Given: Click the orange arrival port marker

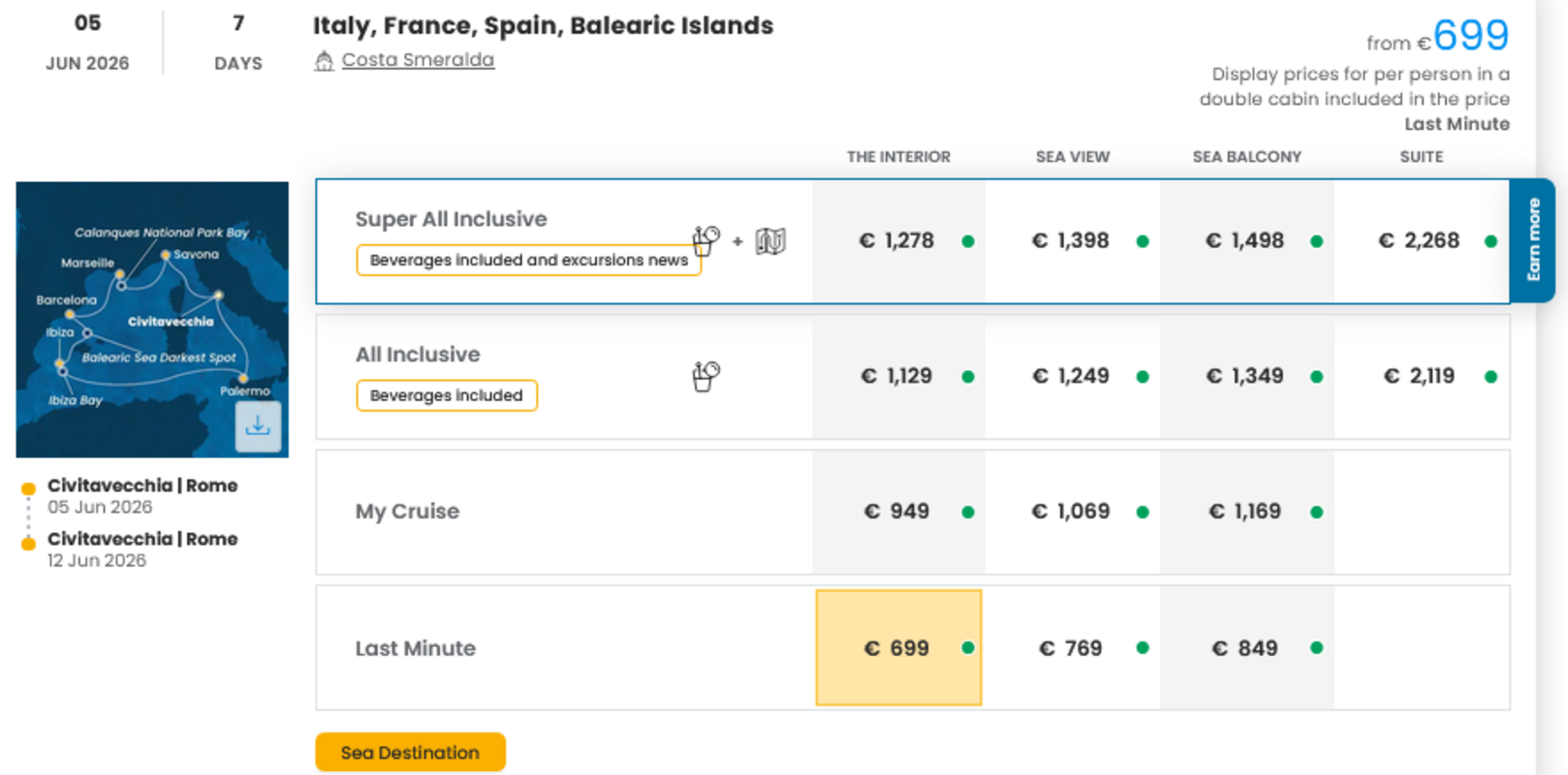Looking at the screenshot, I should [x=29, y=542].
